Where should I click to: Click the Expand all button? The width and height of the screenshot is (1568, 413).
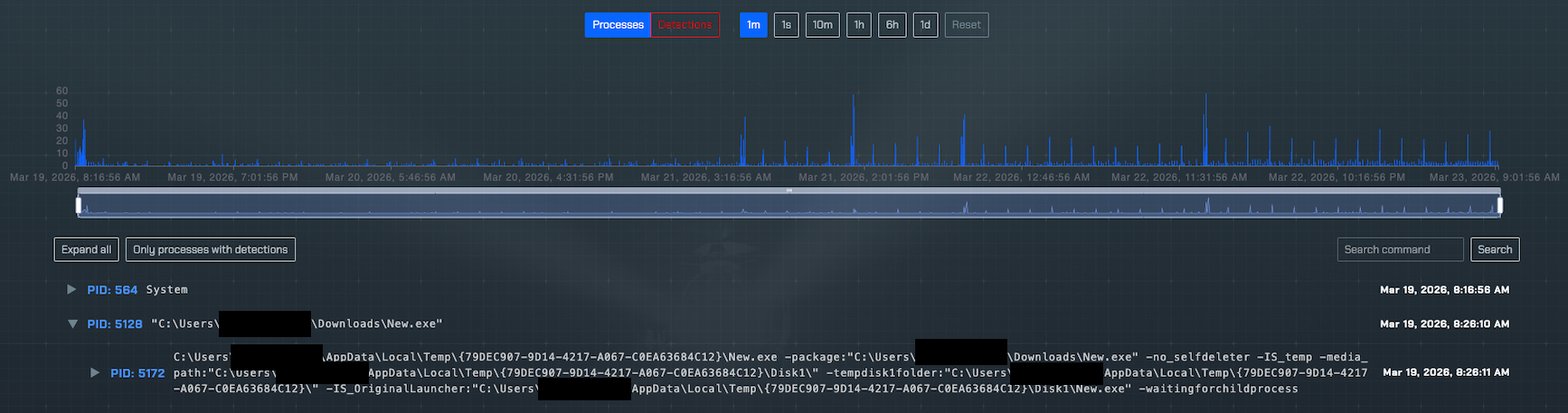pyautogui.click(x=86, y=249)
